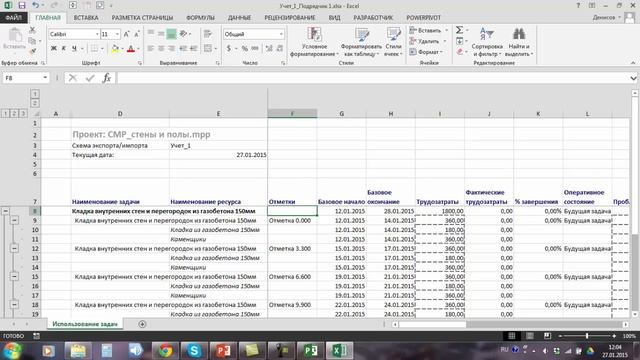This screenshot has height=360, width=640.
Task: Click the Merge and Center icon
Action: coord(208,49)
